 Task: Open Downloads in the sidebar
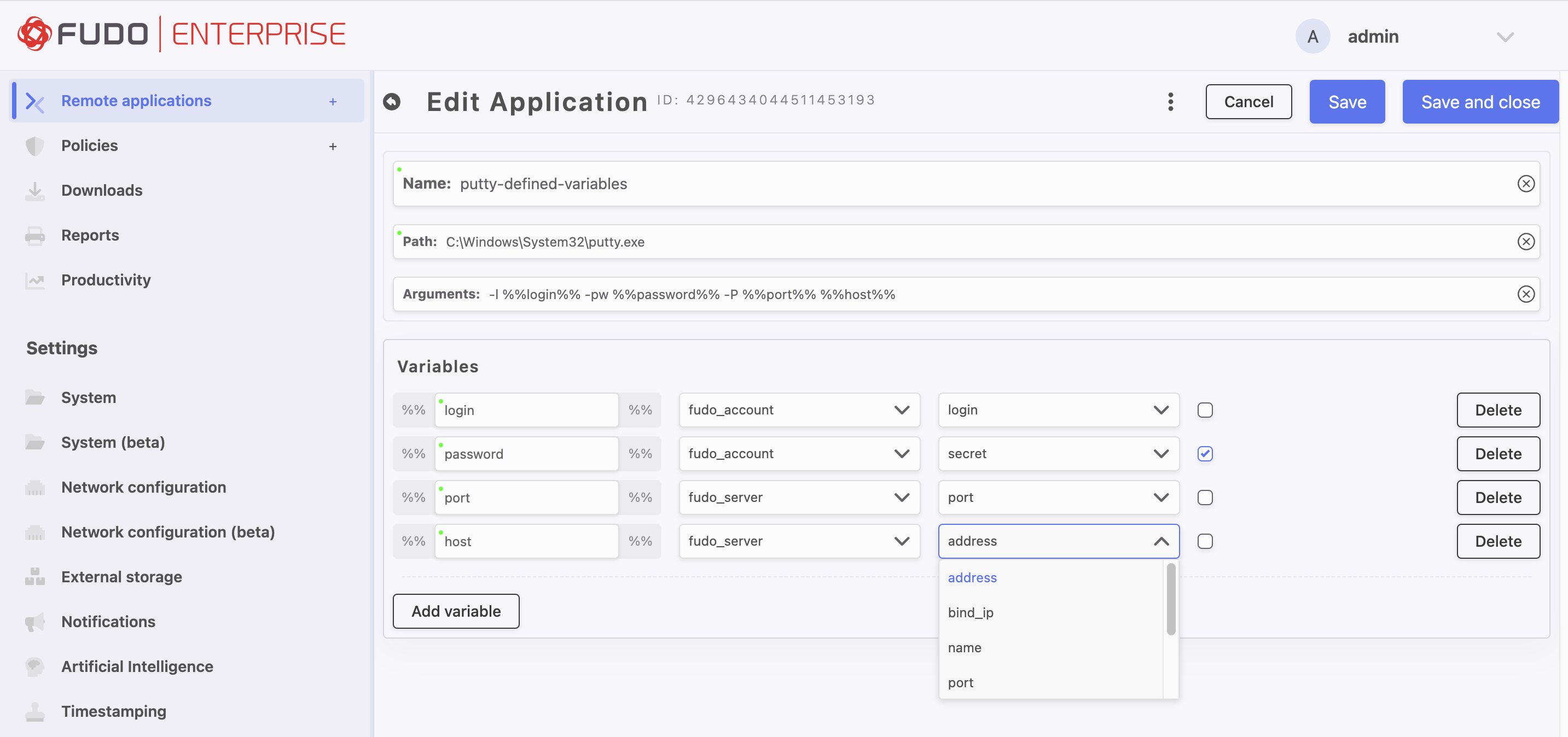[x=102, y=190]
